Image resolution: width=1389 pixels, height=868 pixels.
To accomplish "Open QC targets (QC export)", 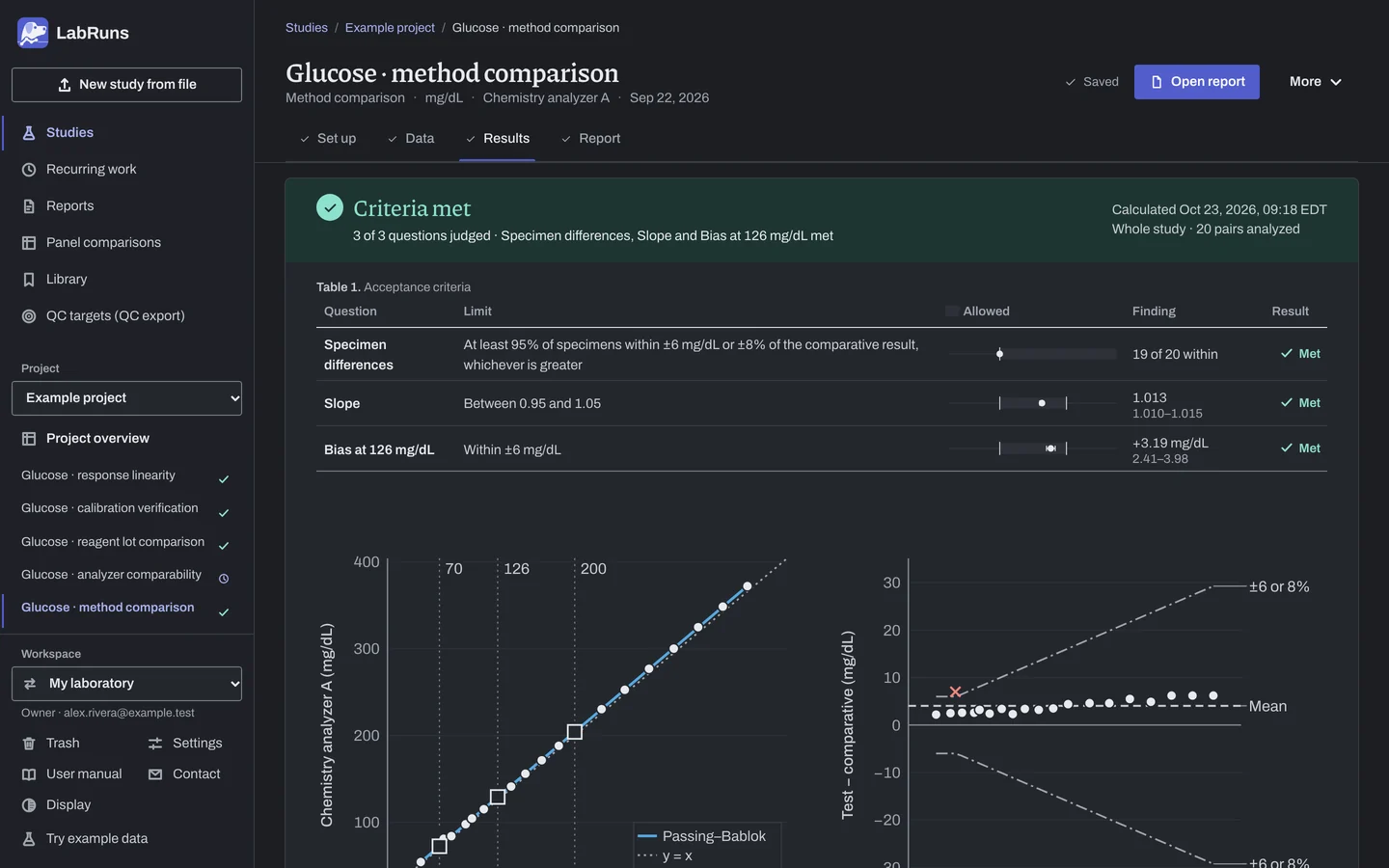I will pyautogui.click(x=115, y=315).
